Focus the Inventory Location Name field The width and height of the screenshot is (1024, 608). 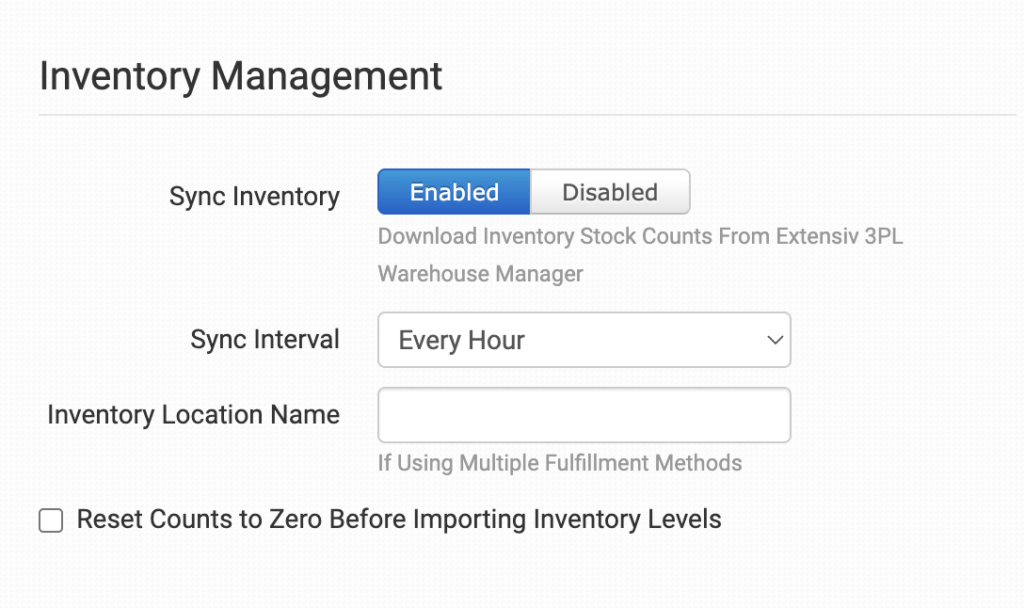click(x=583, y=415)
